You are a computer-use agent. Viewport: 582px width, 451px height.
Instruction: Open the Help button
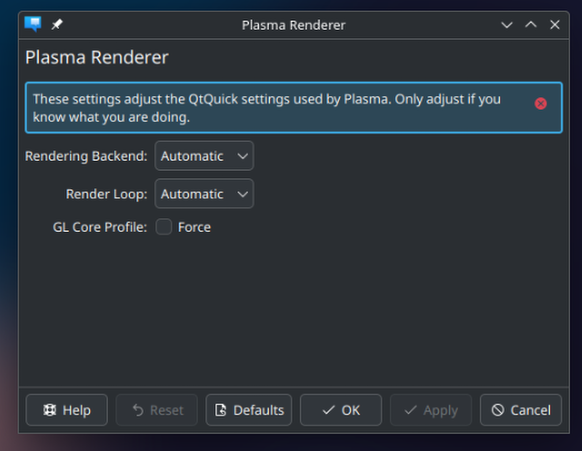67,410
